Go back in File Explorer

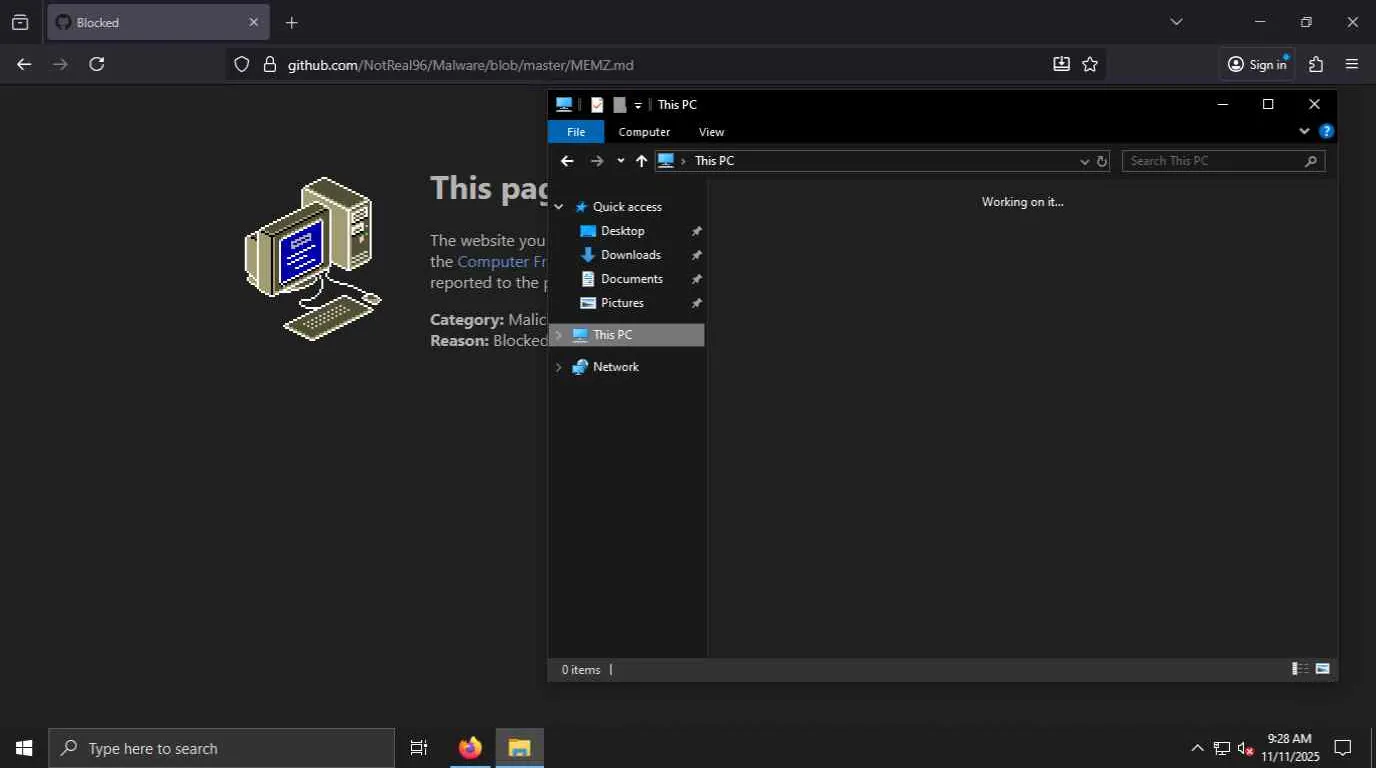tap(567, 161)
